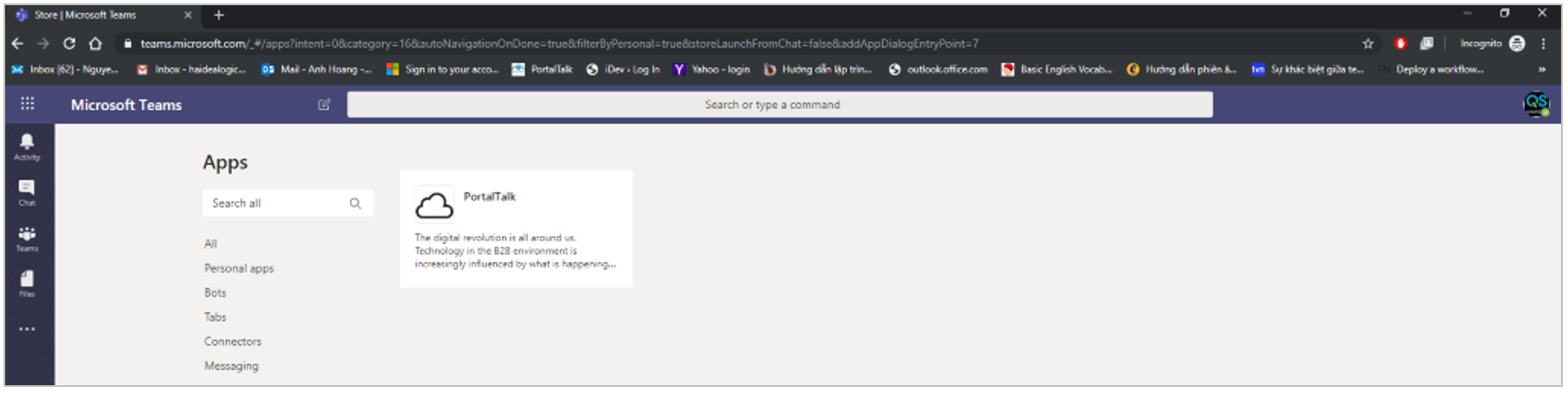Open the Inbox - haidealogic bookmark
1568x393 pixels.
coord(191,69)
